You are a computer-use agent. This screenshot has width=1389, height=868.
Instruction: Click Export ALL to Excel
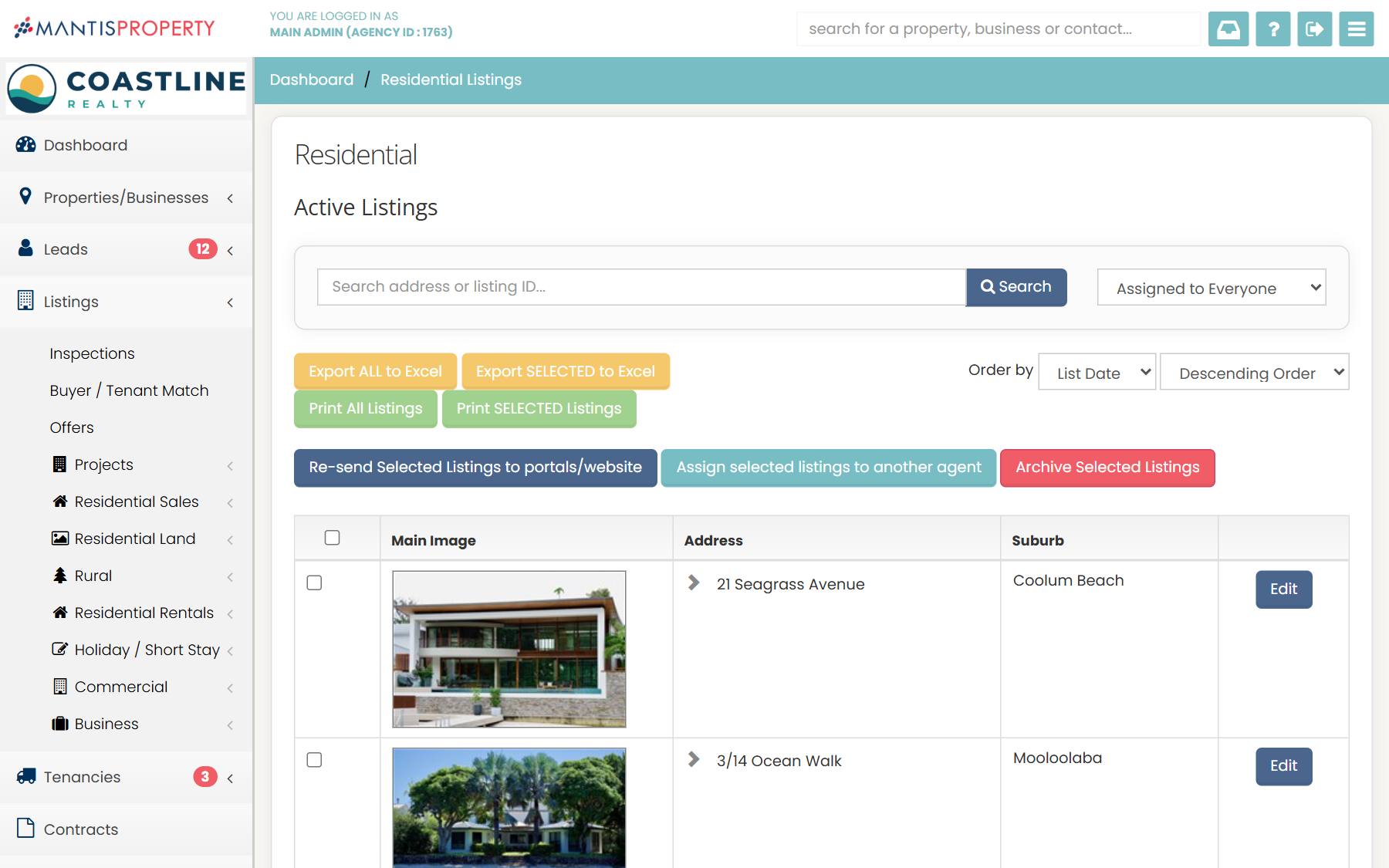coord(375,371)
